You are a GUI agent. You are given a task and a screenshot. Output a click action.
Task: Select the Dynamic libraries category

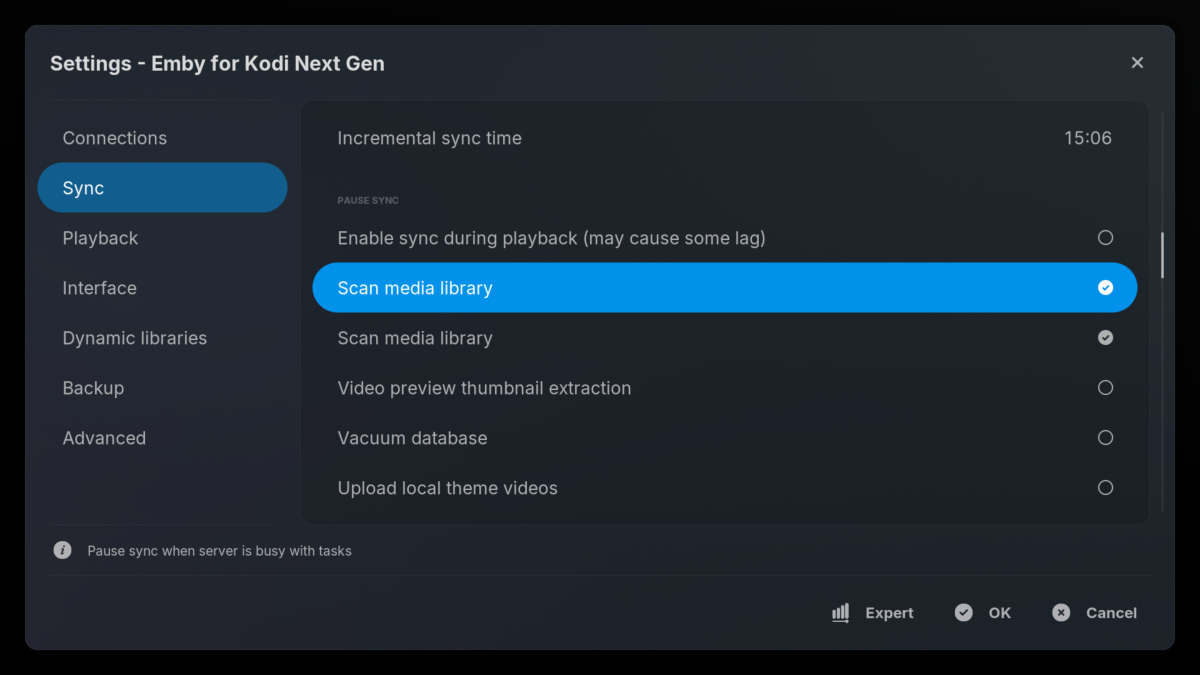[x=135, y=338]
